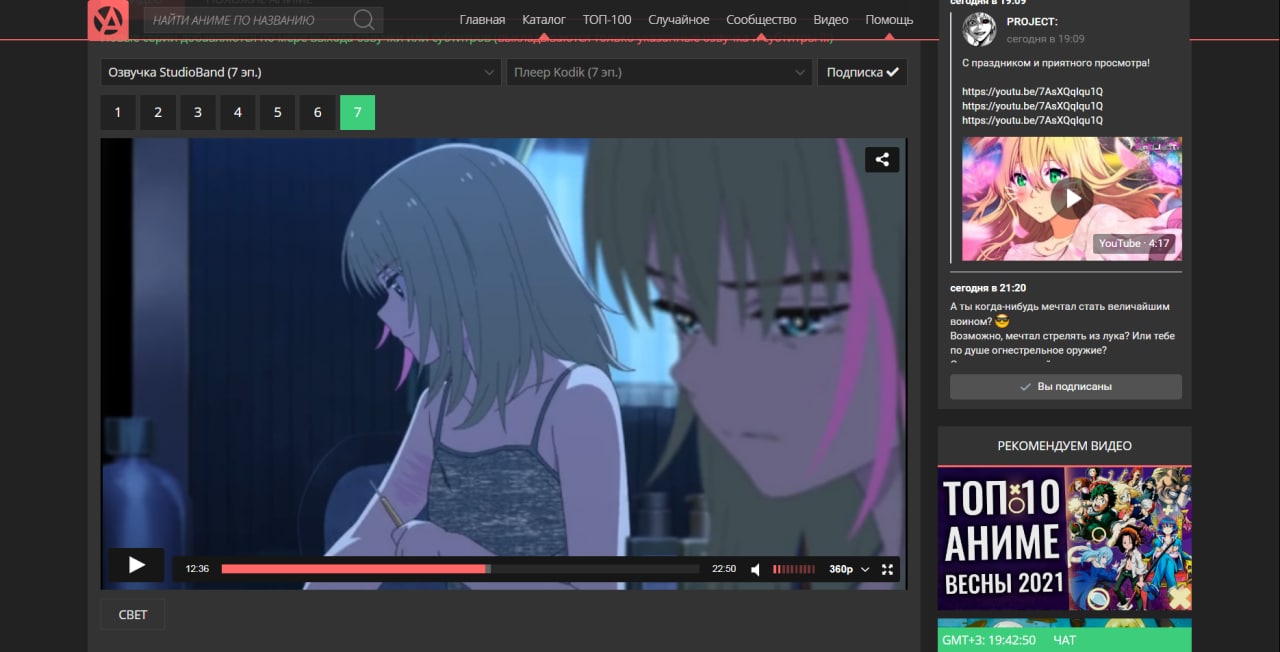Click the 12:36 current time label

197,569
